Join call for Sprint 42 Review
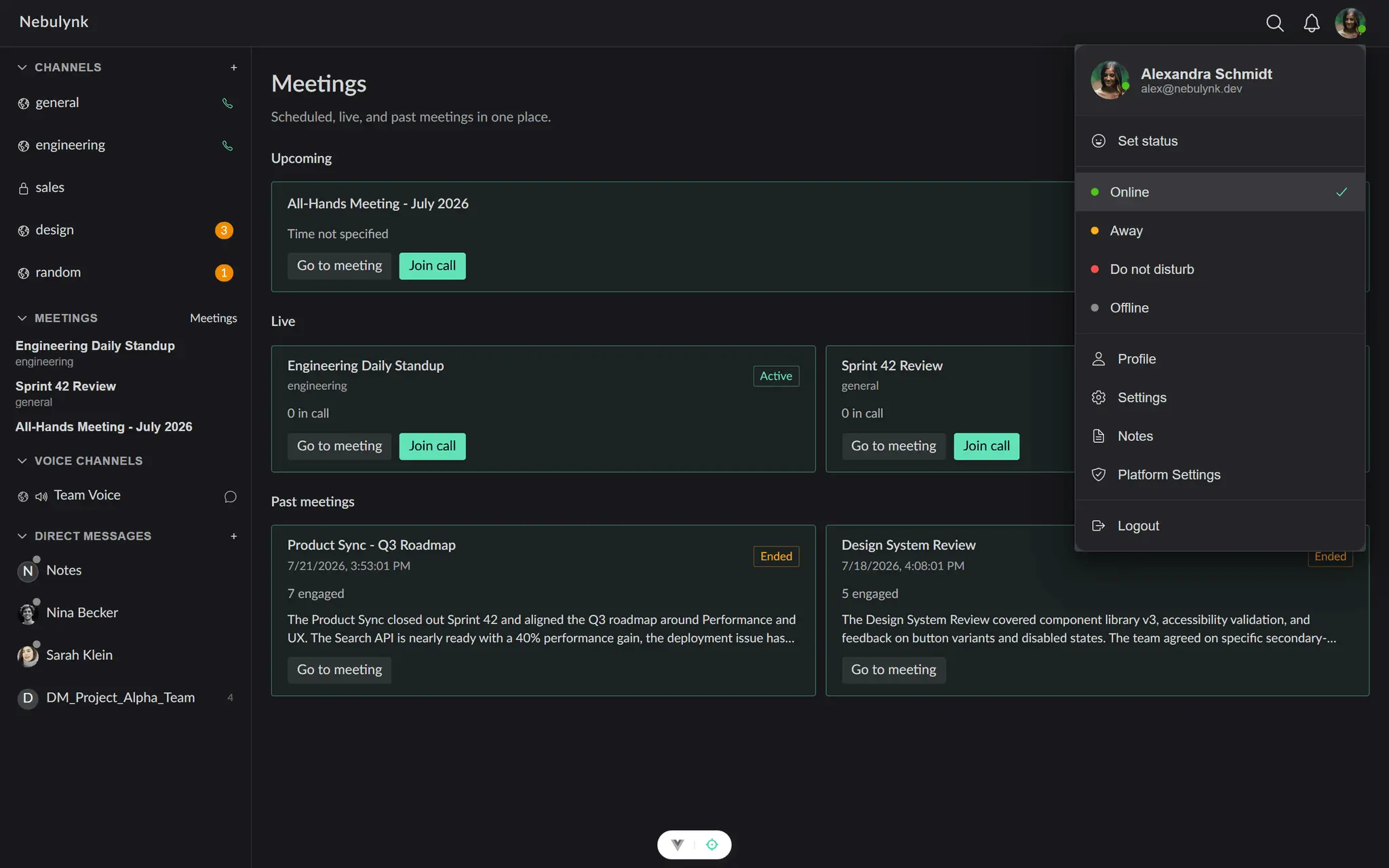This screenshot has height=868, width=1389. point(986,446)
